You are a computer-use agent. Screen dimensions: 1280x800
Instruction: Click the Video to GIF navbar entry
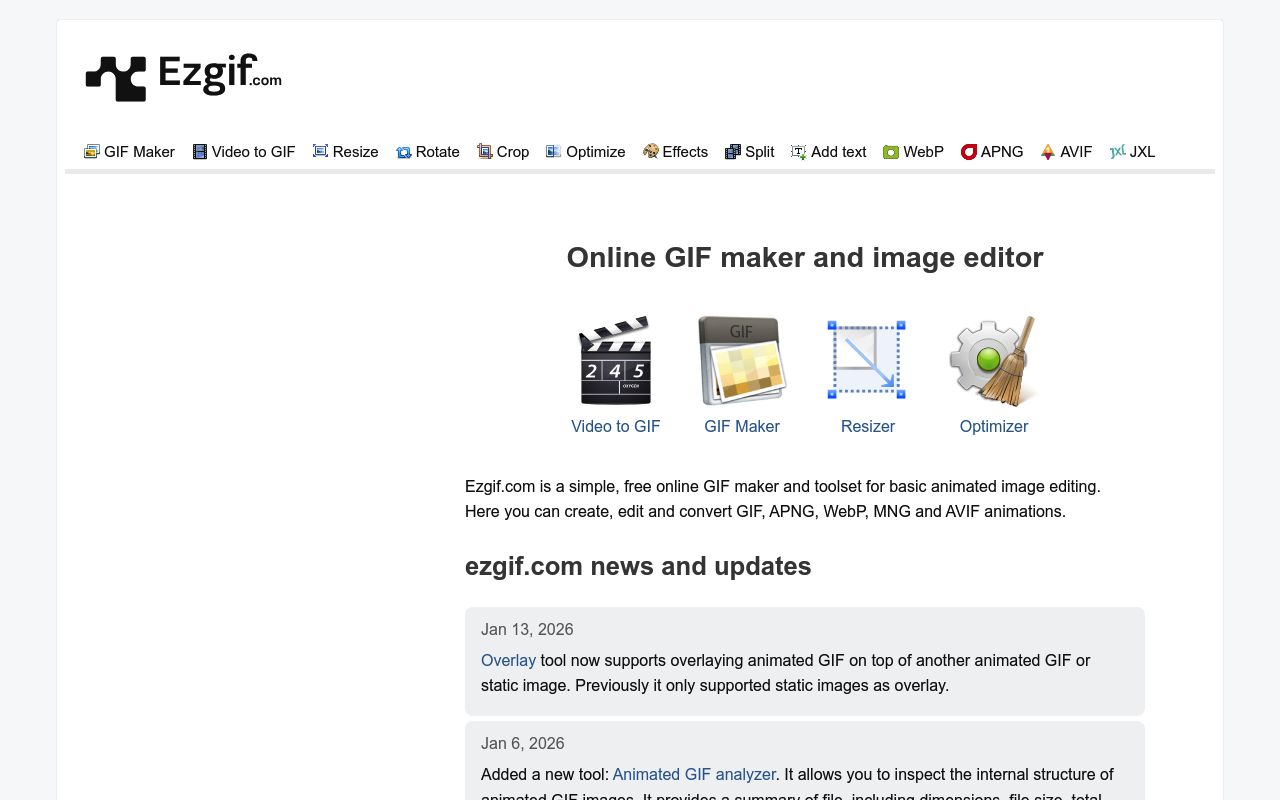[244, 152]
